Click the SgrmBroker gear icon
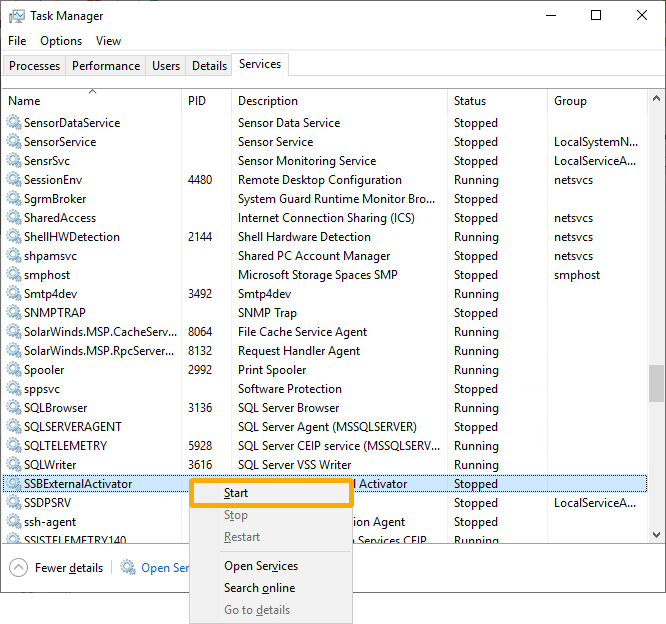 14,198
